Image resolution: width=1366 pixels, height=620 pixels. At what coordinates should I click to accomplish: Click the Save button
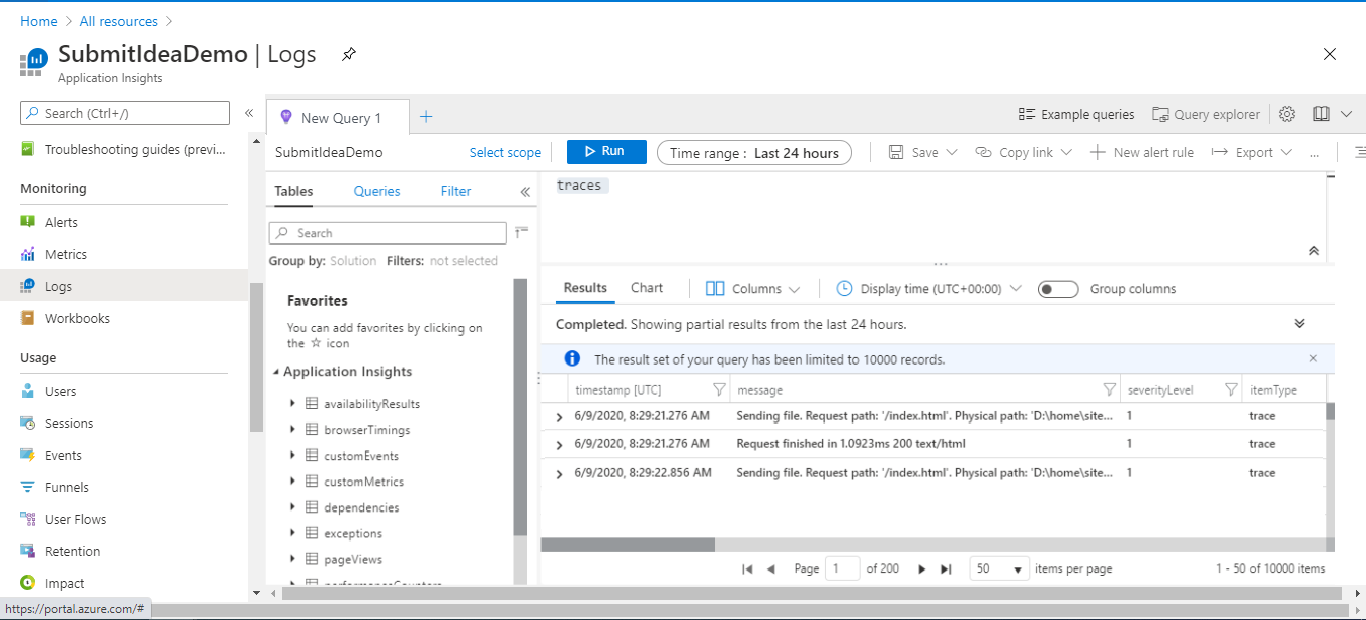(914, 152)
